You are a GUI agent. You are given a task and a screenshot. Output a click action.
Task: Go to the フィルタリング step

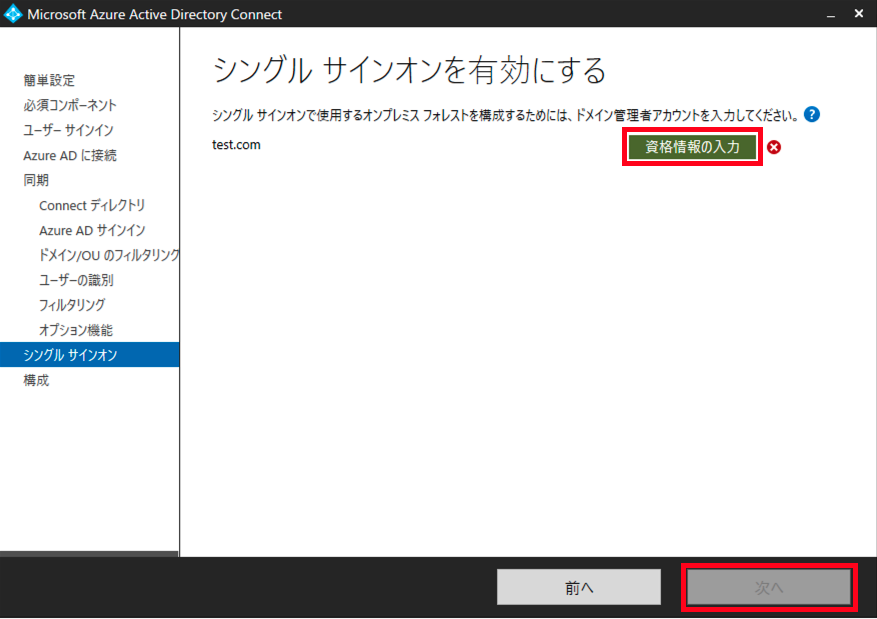(x=72, y=305)
